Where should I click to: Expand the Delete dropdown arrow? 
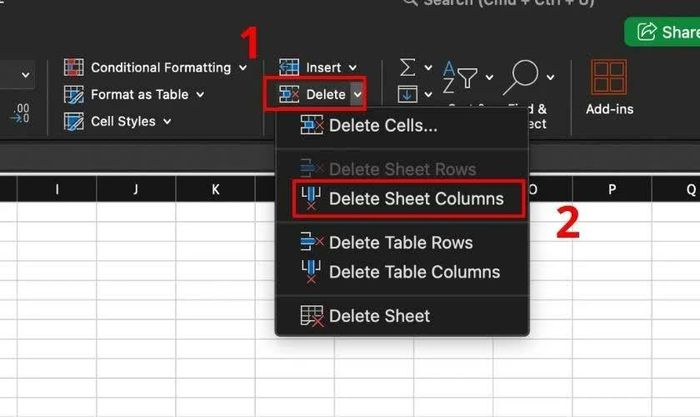tap(357, 95)
